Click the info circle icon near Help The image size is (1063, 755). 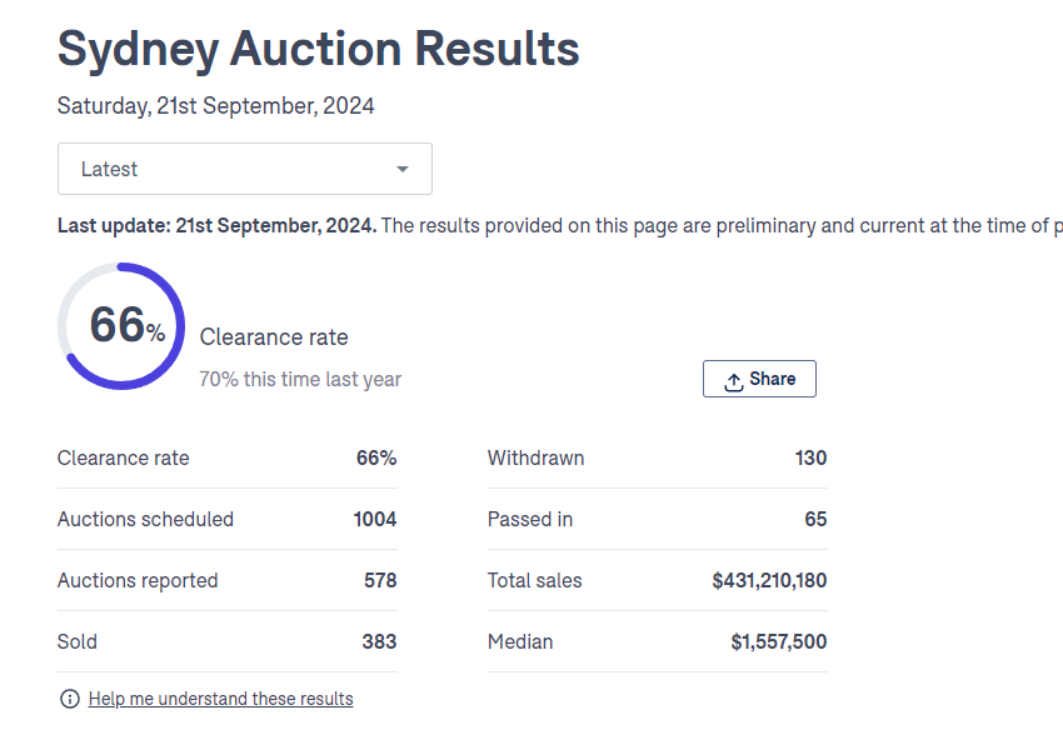click(x=69, y=699)
